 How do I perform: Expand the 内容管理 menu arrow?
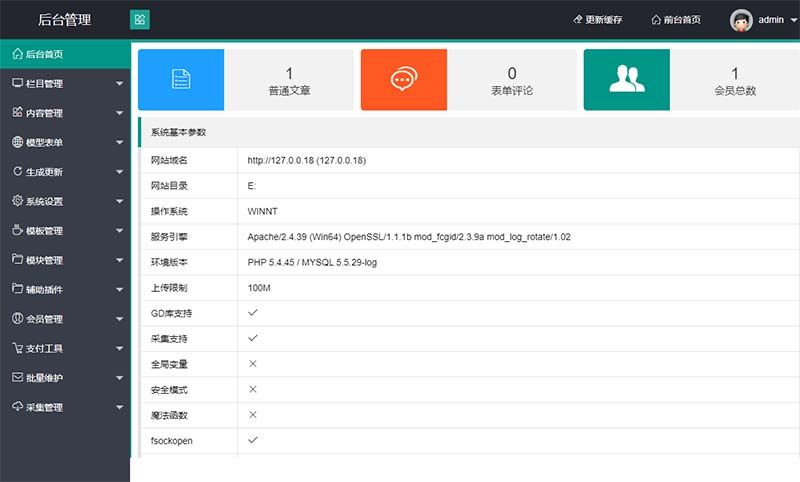coord(119,113)
